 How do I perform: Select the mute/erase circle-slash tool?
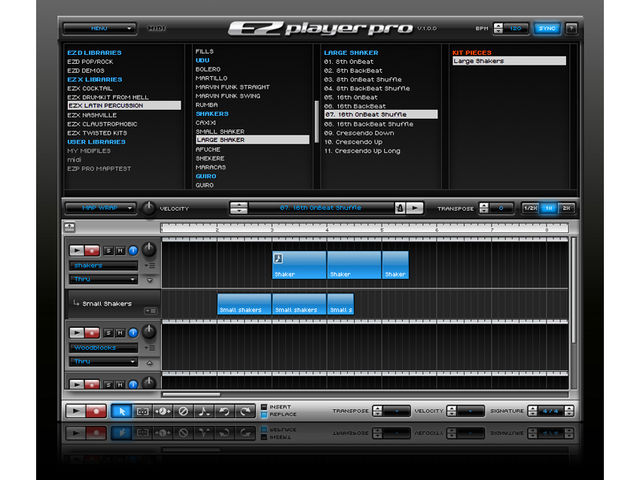[x=183, y=411]
